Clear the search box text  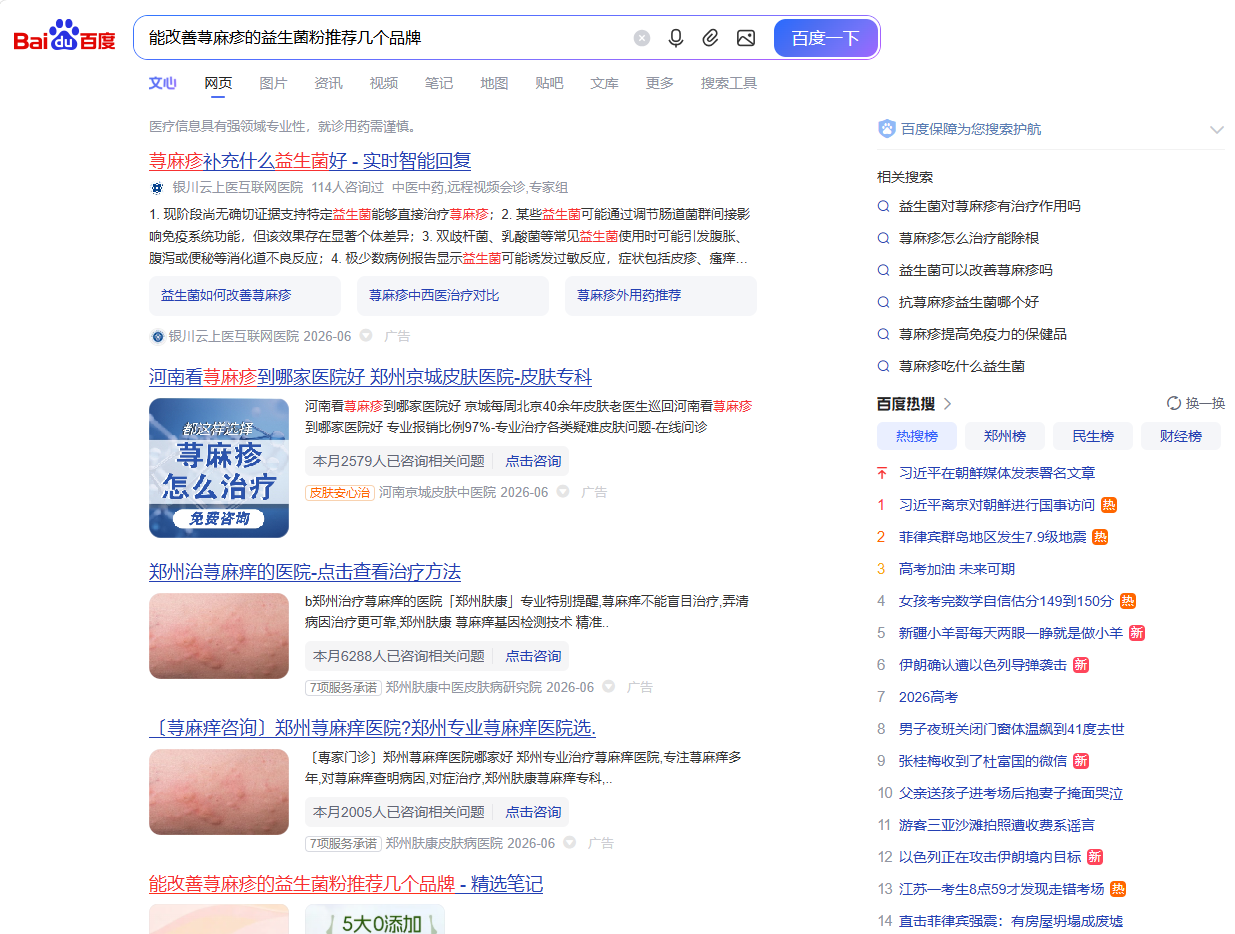point(642,38)
